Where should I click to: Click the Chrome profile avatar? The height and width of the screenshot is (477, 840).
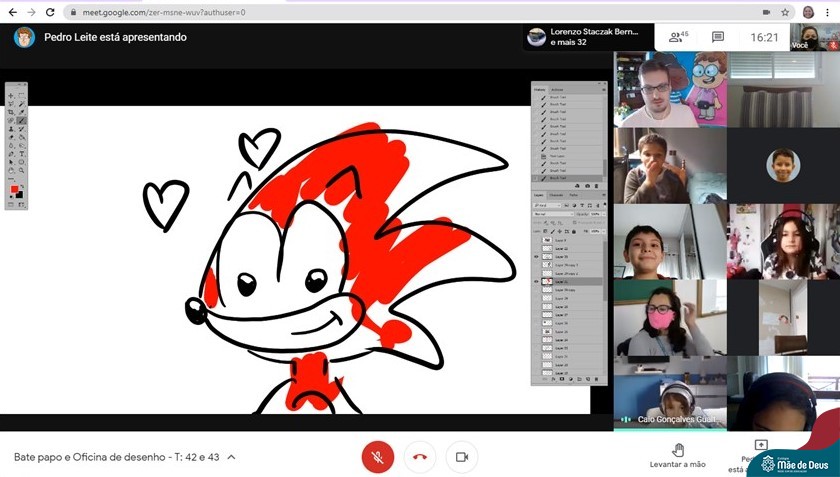click(808, 12)
